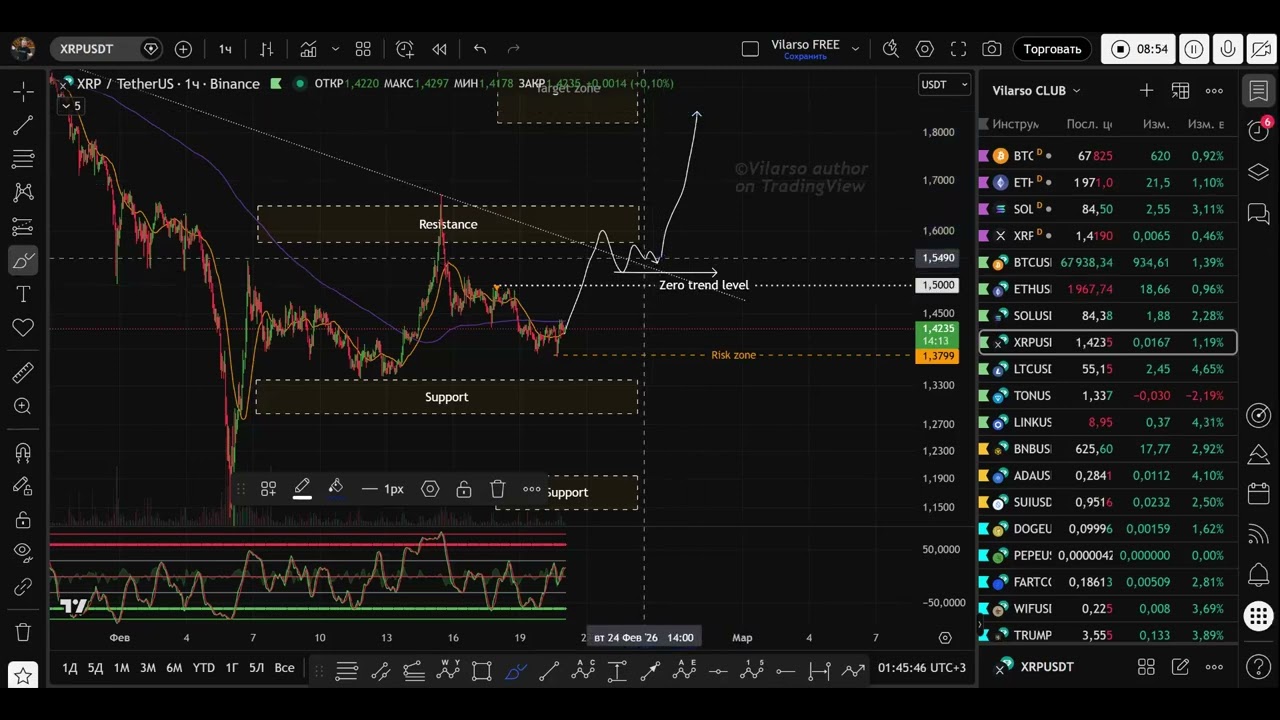Open the 1ч timeframe selector
This screenshot has width=1280, height=720.
[225, 48]
